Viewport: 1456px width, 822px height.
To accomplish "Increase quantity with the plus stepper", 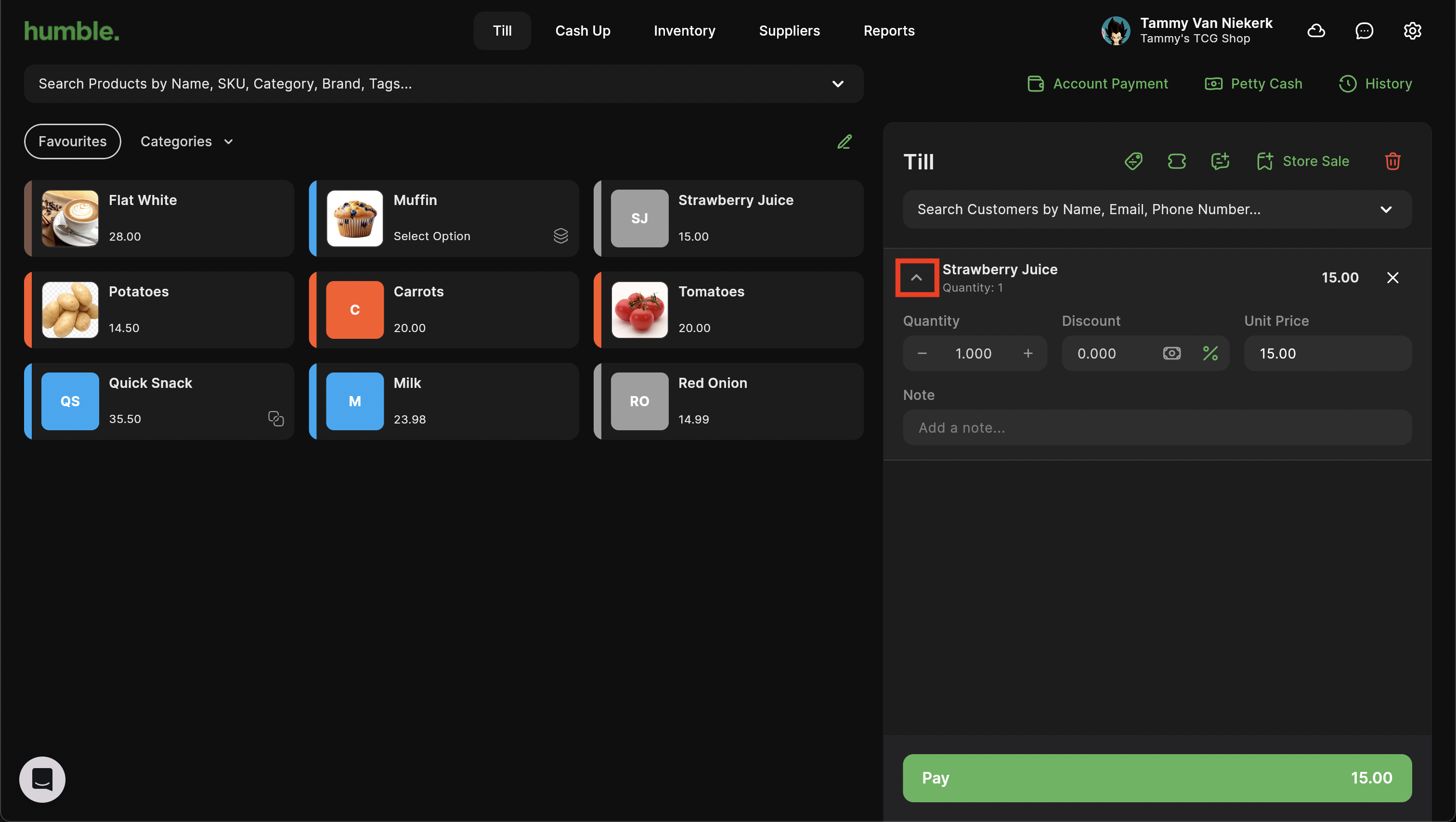I will 1028,354.
